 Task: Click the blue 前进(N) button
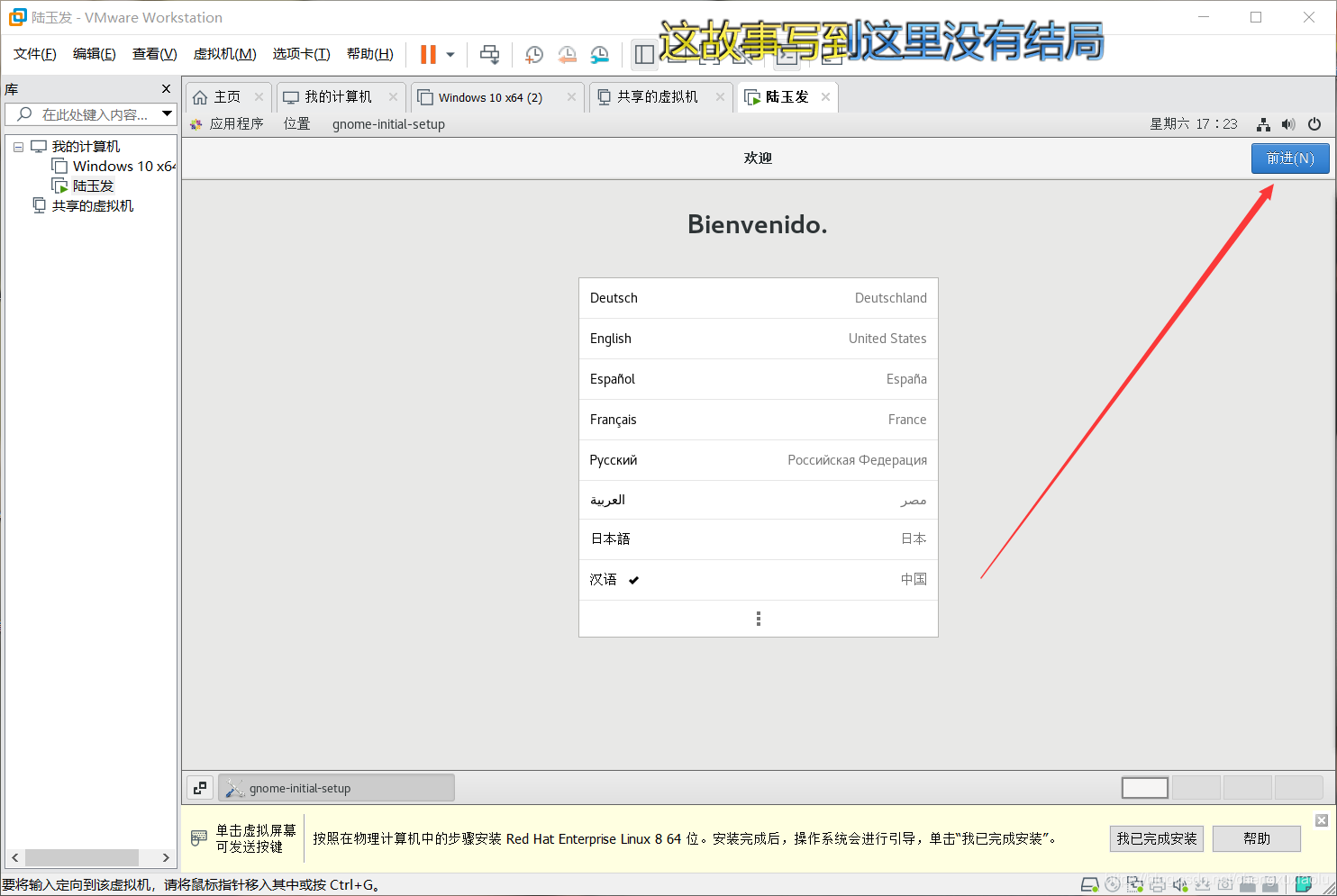tap(1290, 158)
